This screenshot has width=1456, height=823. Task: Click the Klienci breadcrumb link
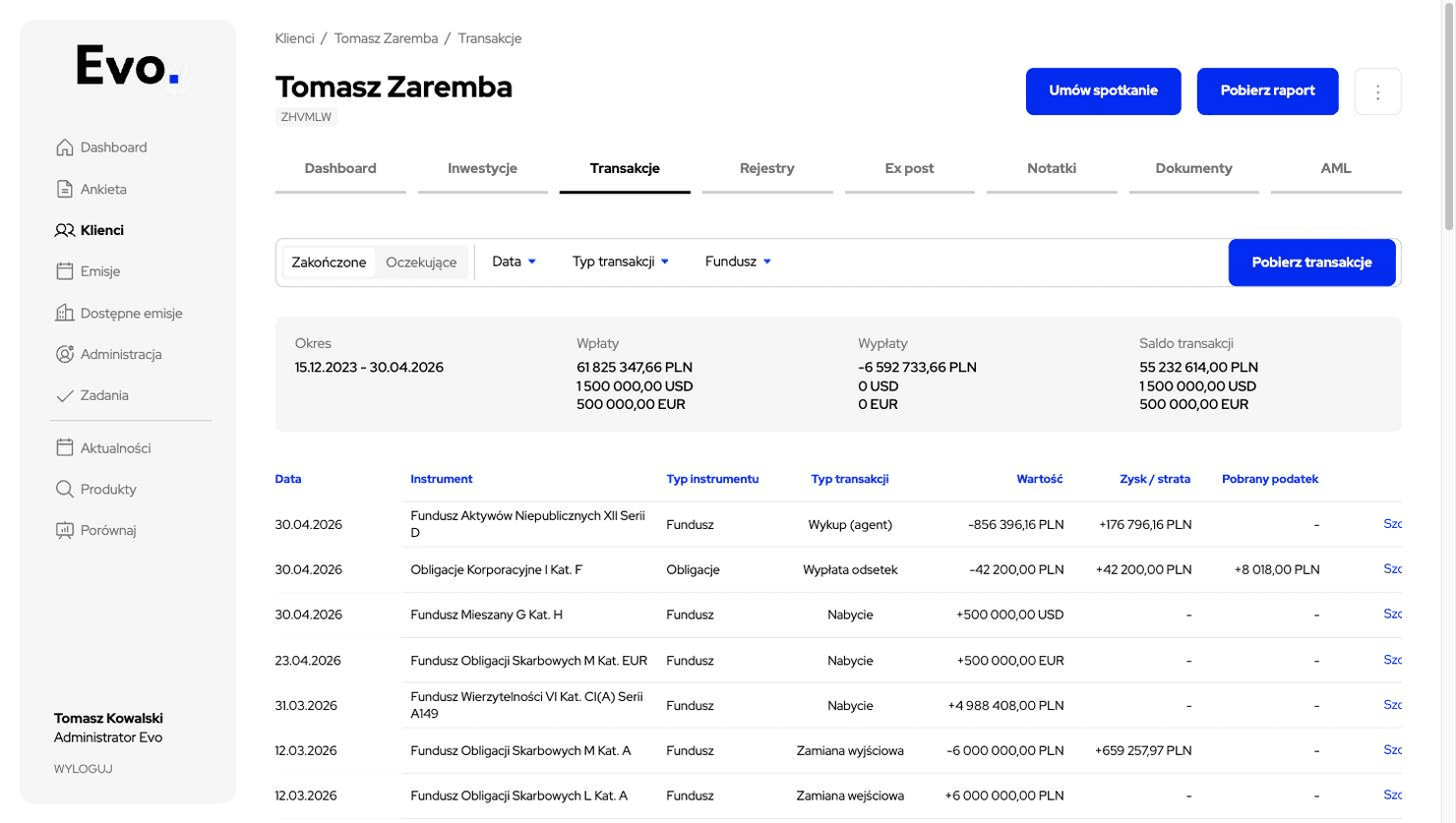[295, 38]
